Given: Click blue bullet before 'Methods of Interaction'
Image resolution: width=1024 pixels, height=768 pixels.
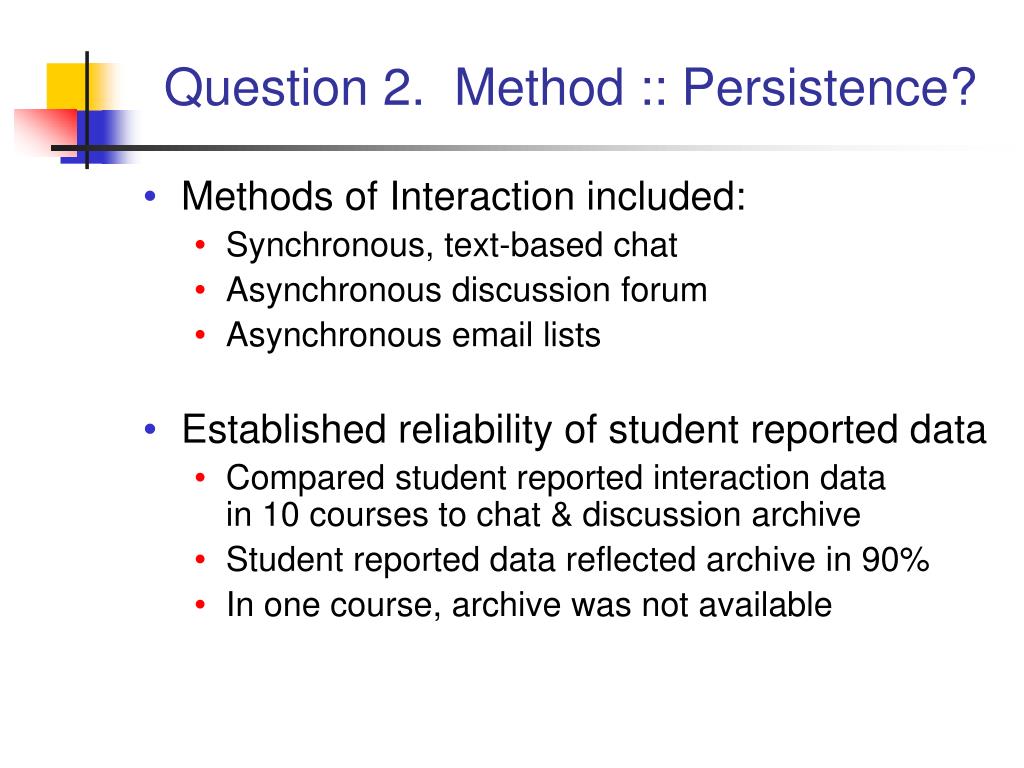Looking at the screenshot, I should [x=151, y=196].
